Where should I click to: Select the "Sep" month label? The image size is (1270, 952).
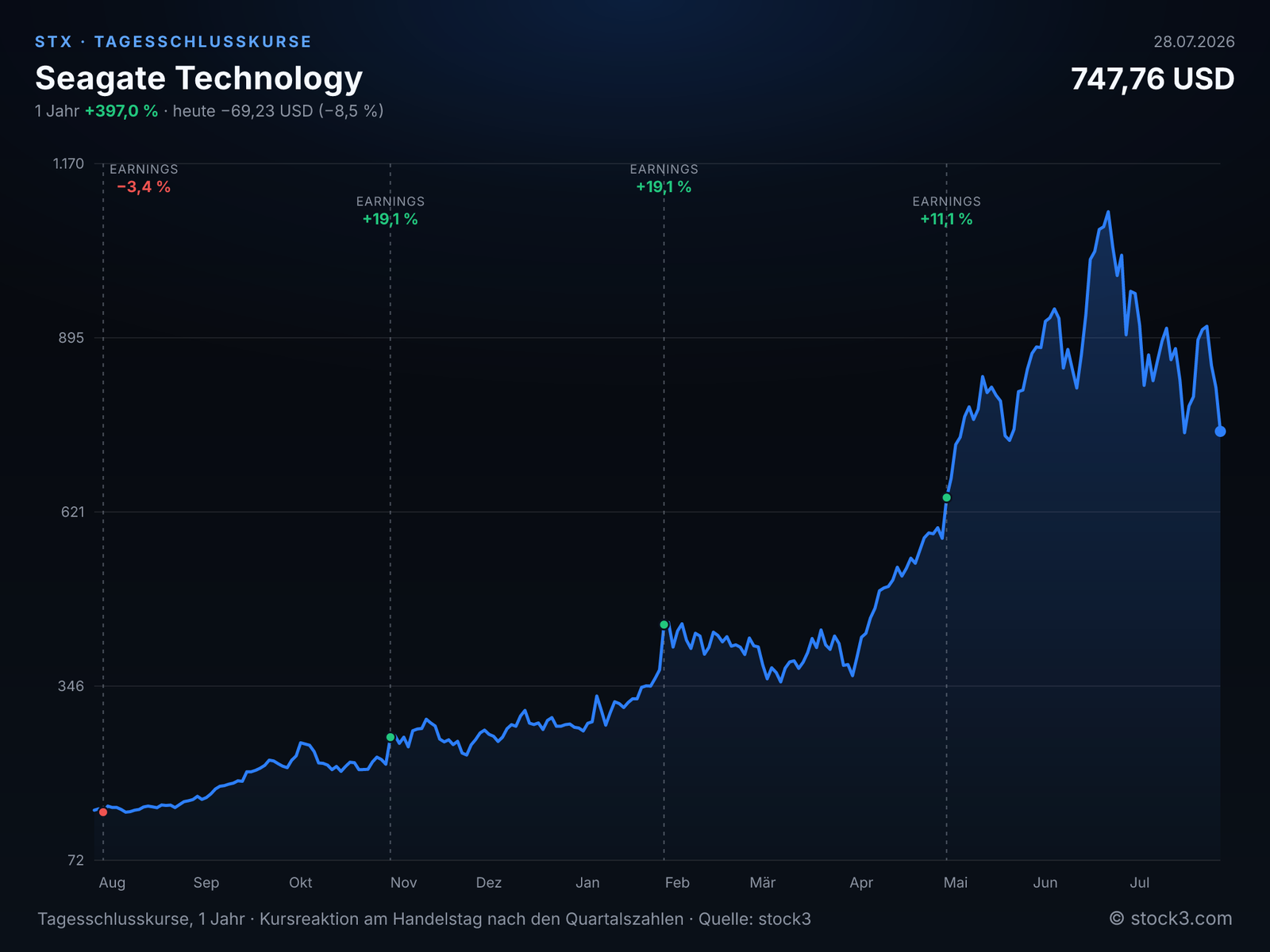click(x=206, y=882)
